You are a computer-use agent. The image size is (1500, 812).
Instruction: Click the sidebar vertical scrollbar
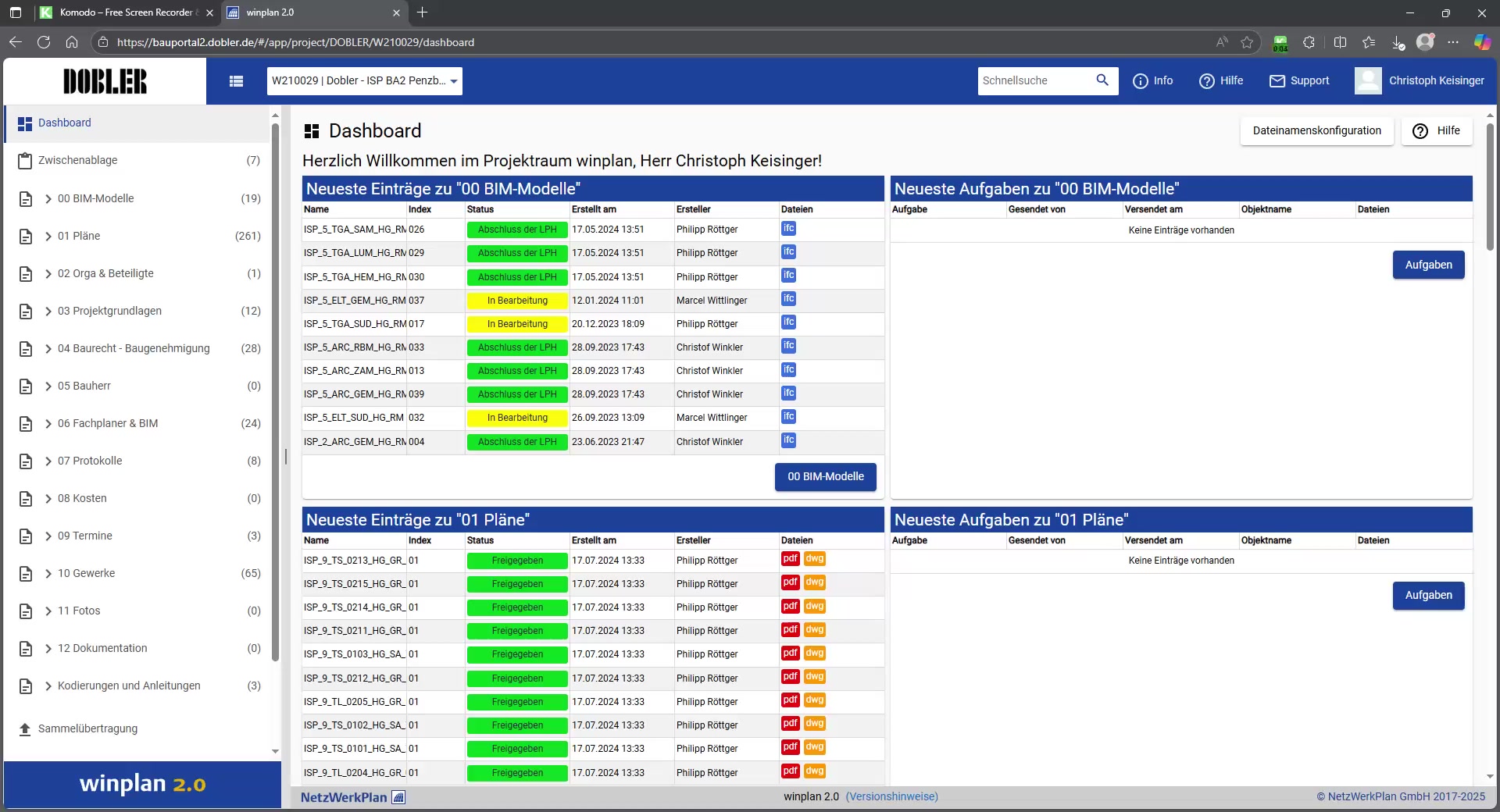(275, 390)
